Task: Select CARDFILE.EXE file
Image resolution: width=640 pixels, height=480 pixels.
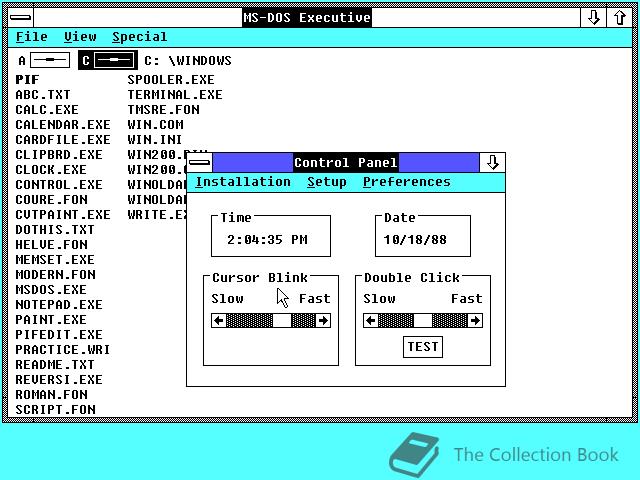Action: click(63, 140)
